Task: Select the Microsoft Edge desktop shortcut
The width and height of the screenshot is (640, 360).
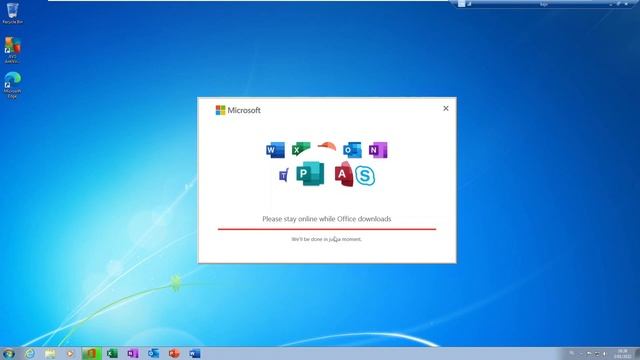Action: click(x=12, y=85)
